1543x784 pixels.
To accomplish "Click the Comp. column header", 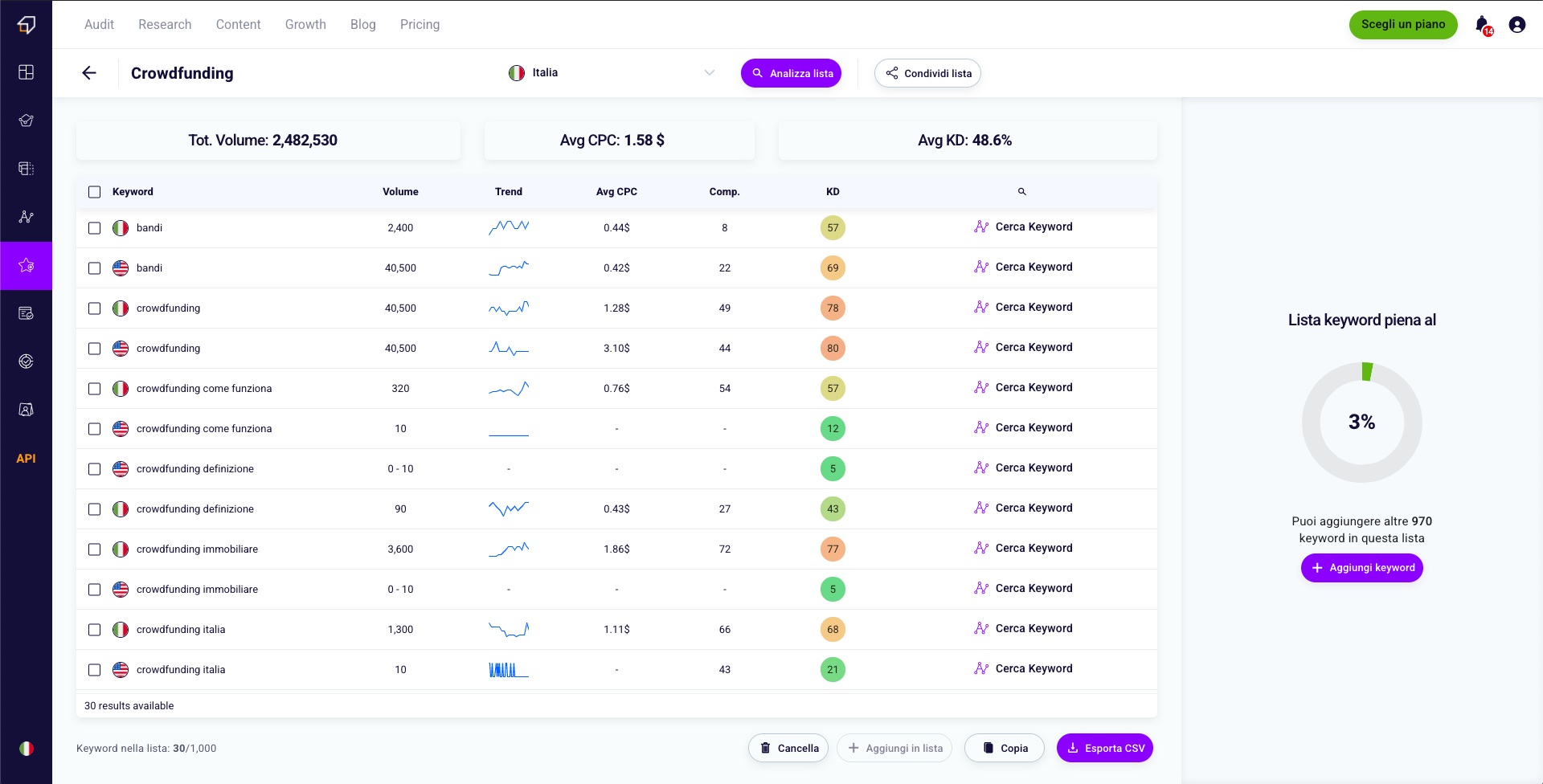I will (724, 192).
